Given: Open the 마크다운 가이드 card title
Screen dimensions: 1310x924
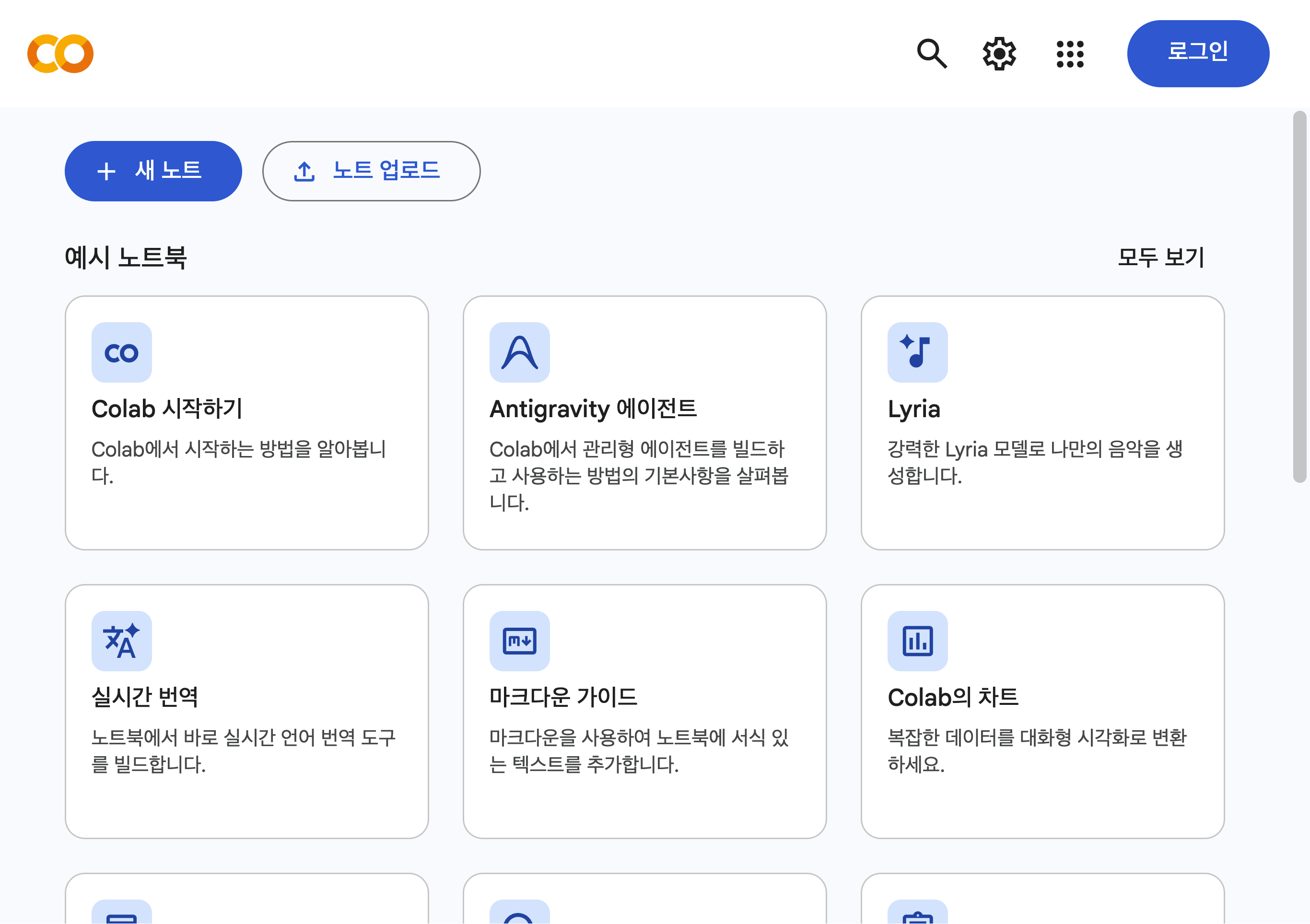Looking at the screenshot, I should coord(564,697).
